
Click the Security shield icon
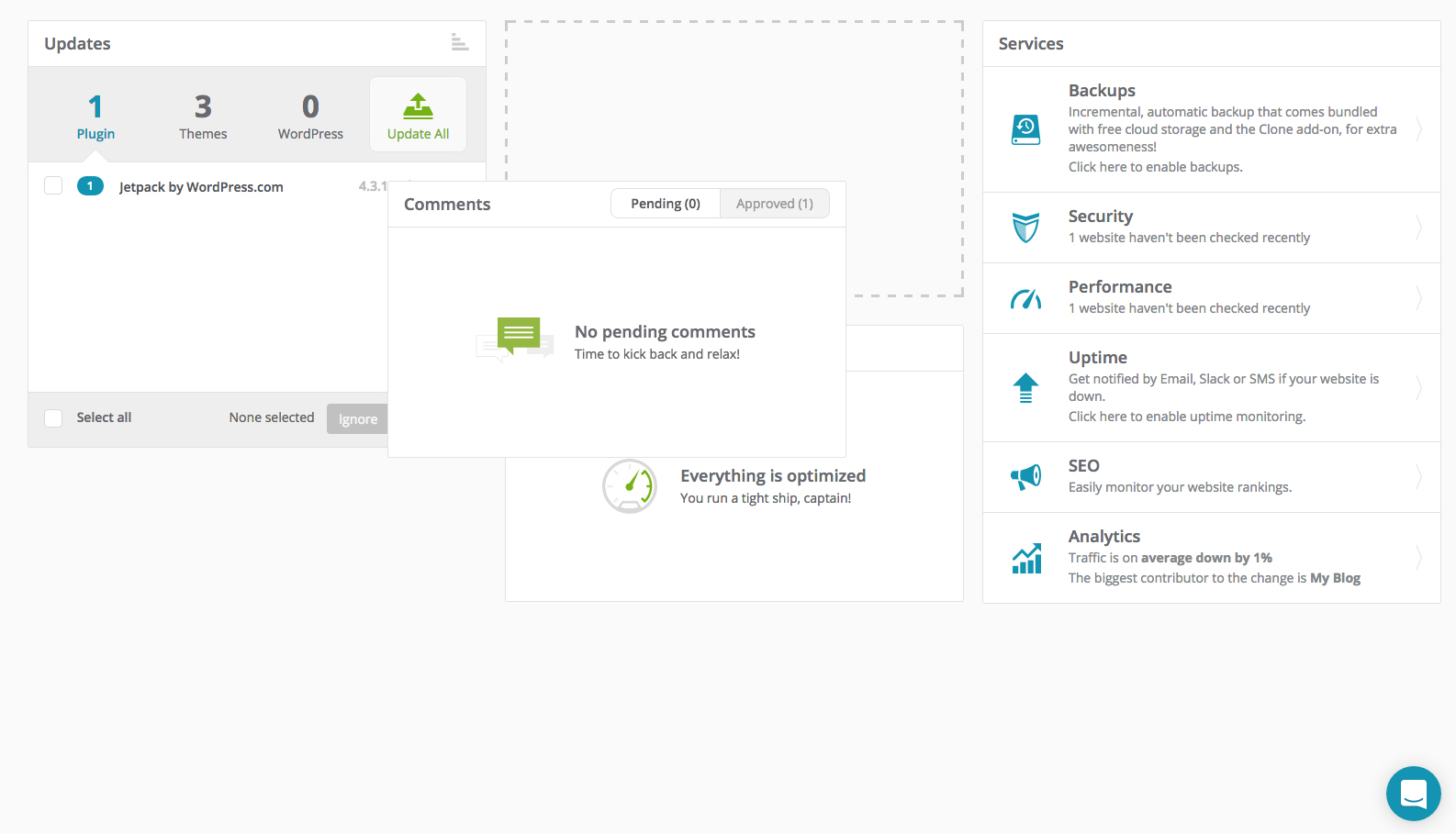click(1025, 228)
